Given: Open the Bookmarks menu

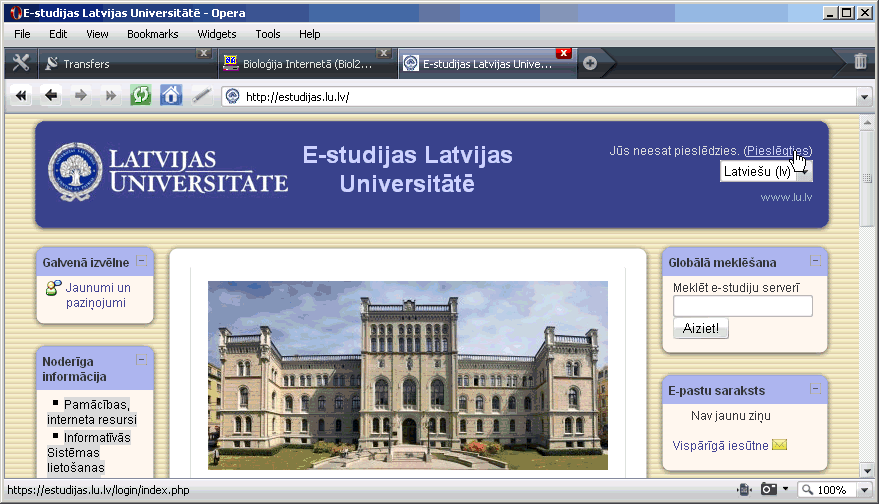Looking at the screenshot, I should (152, 34).
